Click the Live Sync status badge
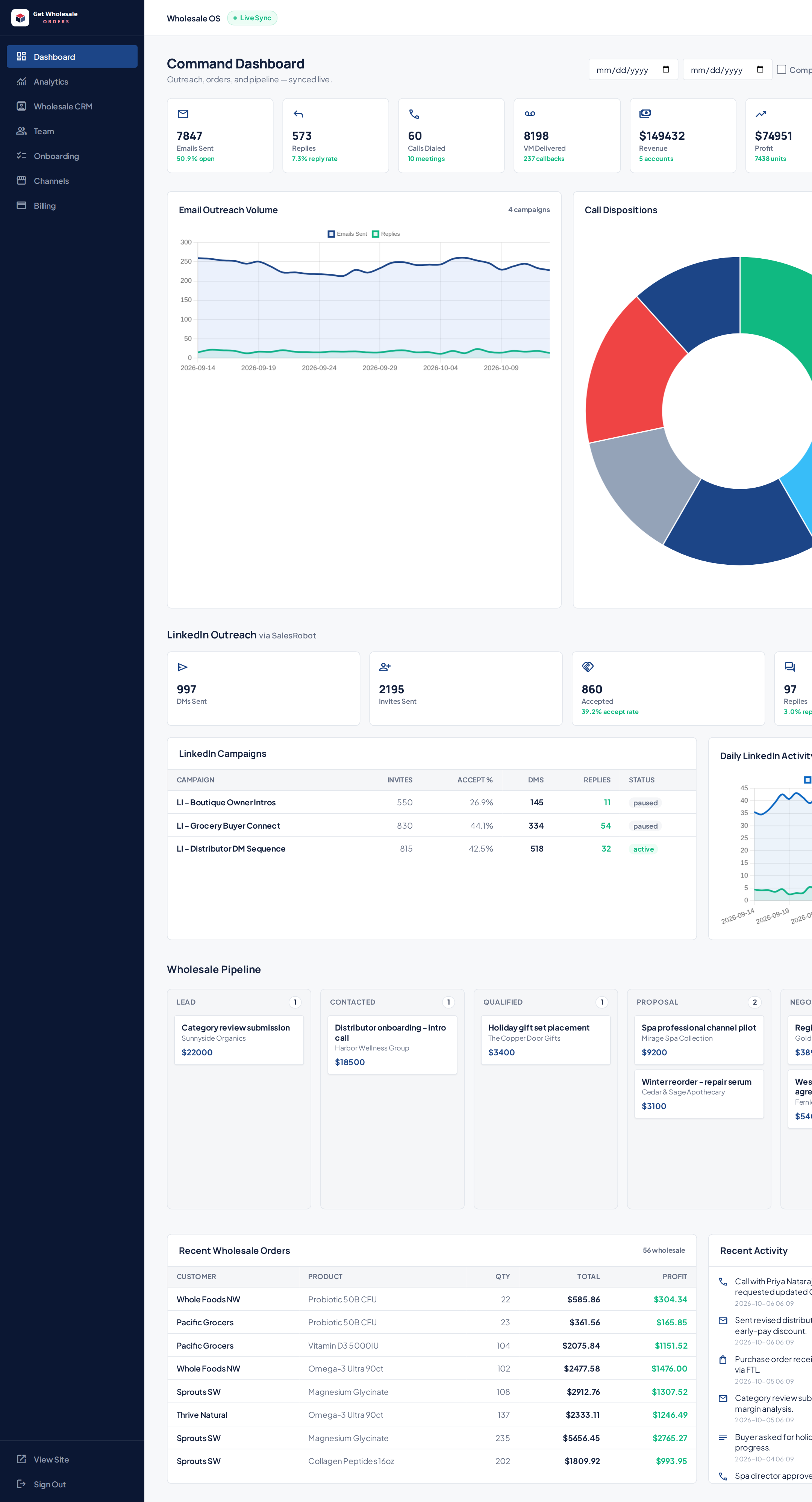 252,18
